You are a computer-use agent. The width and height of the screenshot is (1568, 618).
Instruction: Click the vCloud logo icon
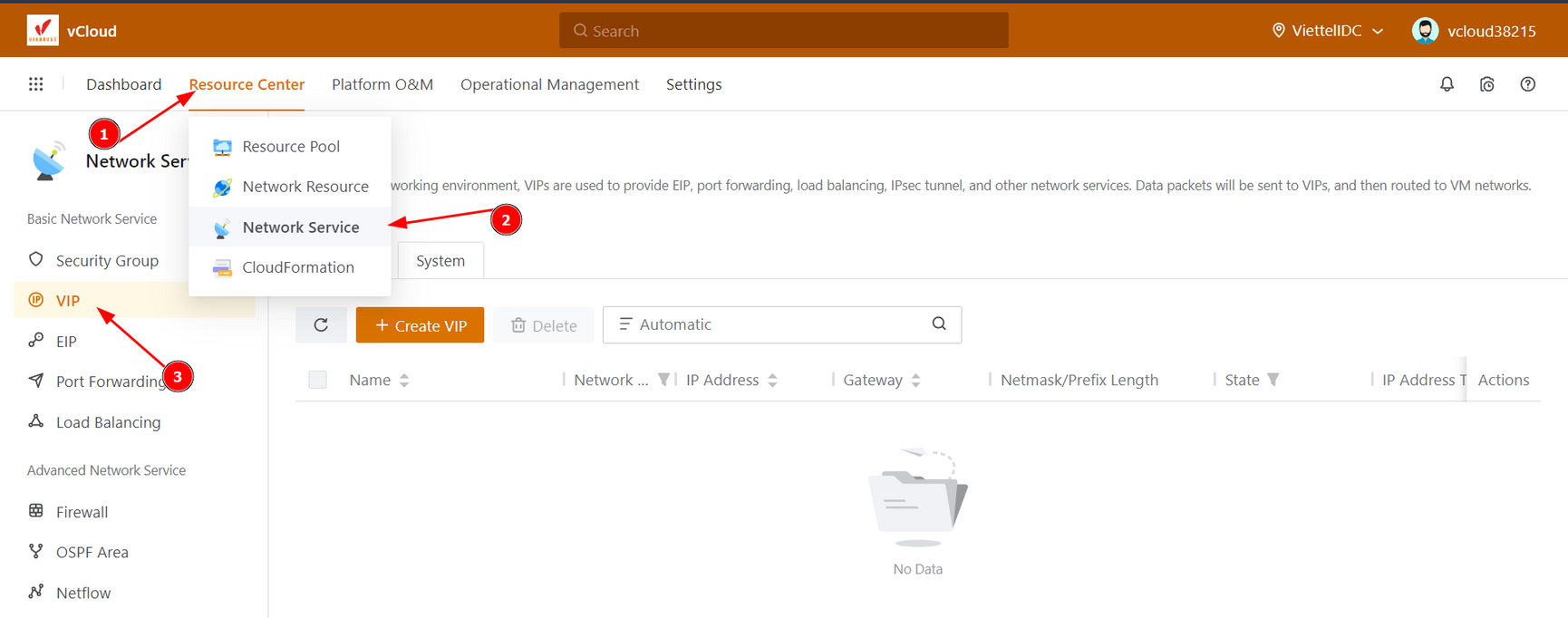point(43,31)
